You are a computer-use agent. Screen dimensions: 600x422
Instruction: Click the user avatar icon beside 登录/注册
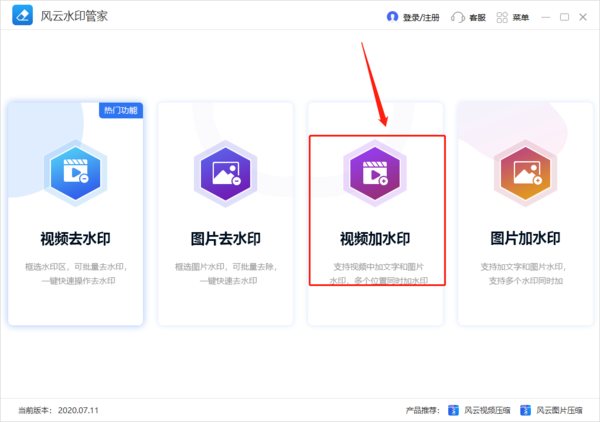coord(392,17)
